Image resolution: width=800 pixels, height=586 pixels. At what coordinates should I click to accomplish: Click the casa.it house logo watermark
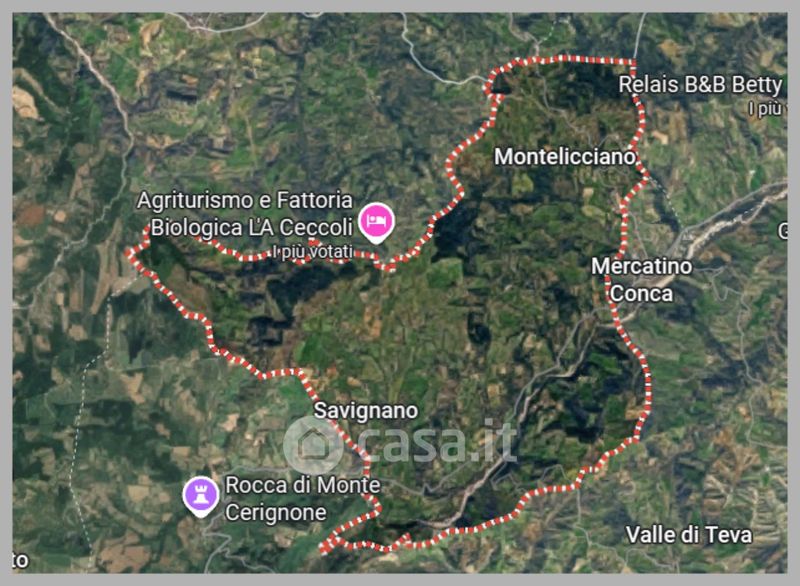click(313, 444)
